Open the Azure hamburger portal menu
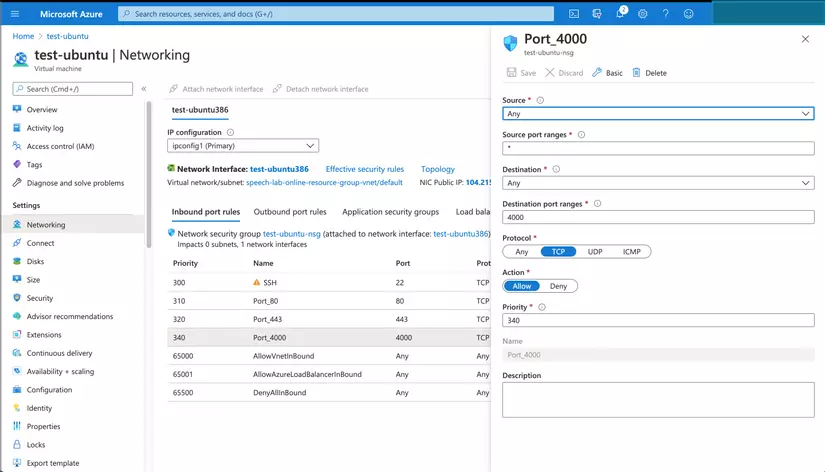The image size is (825, 472). click(x=15, y=14)
